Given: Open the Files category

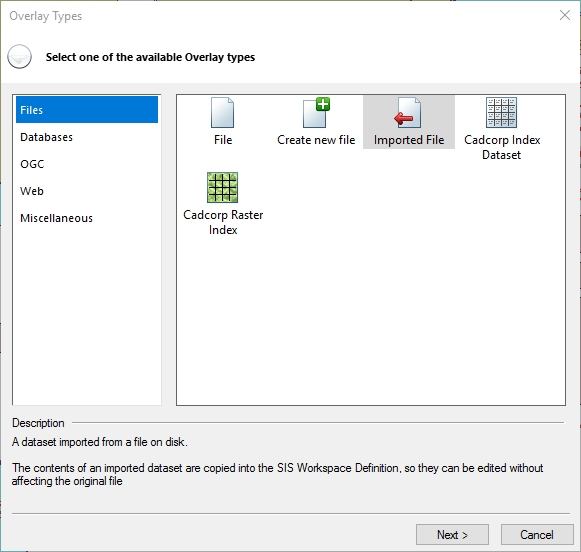Looking at the screenshot, I should pos(87,110).
